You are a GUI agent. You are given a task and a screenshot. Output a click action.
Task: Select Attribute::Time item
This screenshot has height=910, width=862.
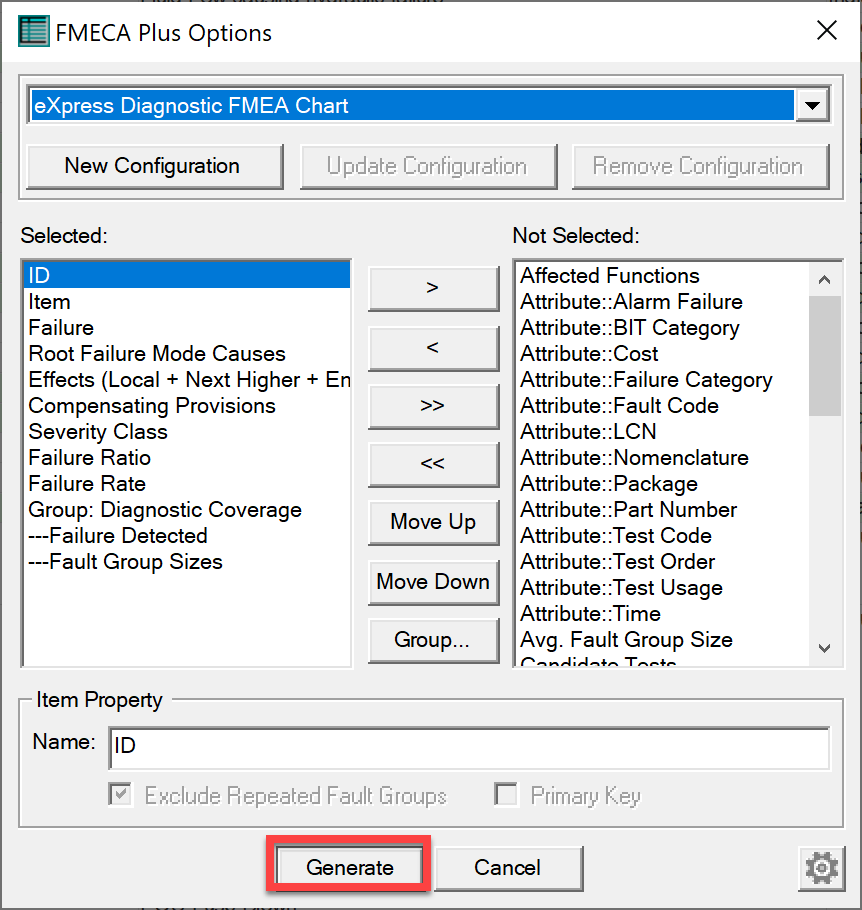point(662,613)
